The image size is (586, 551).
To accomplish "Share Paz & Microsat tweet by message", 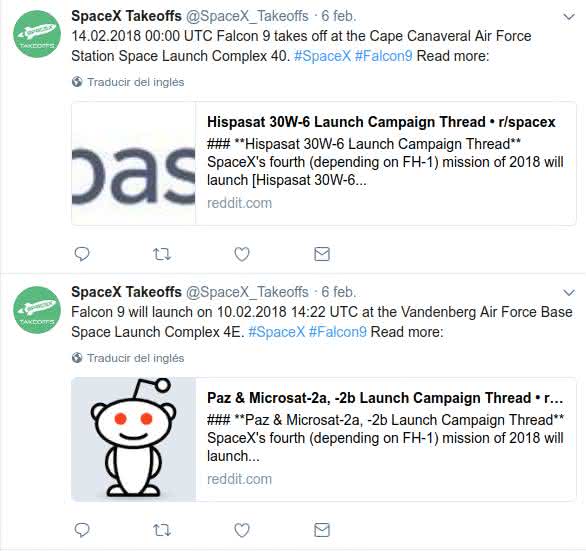I will [322, 530].
